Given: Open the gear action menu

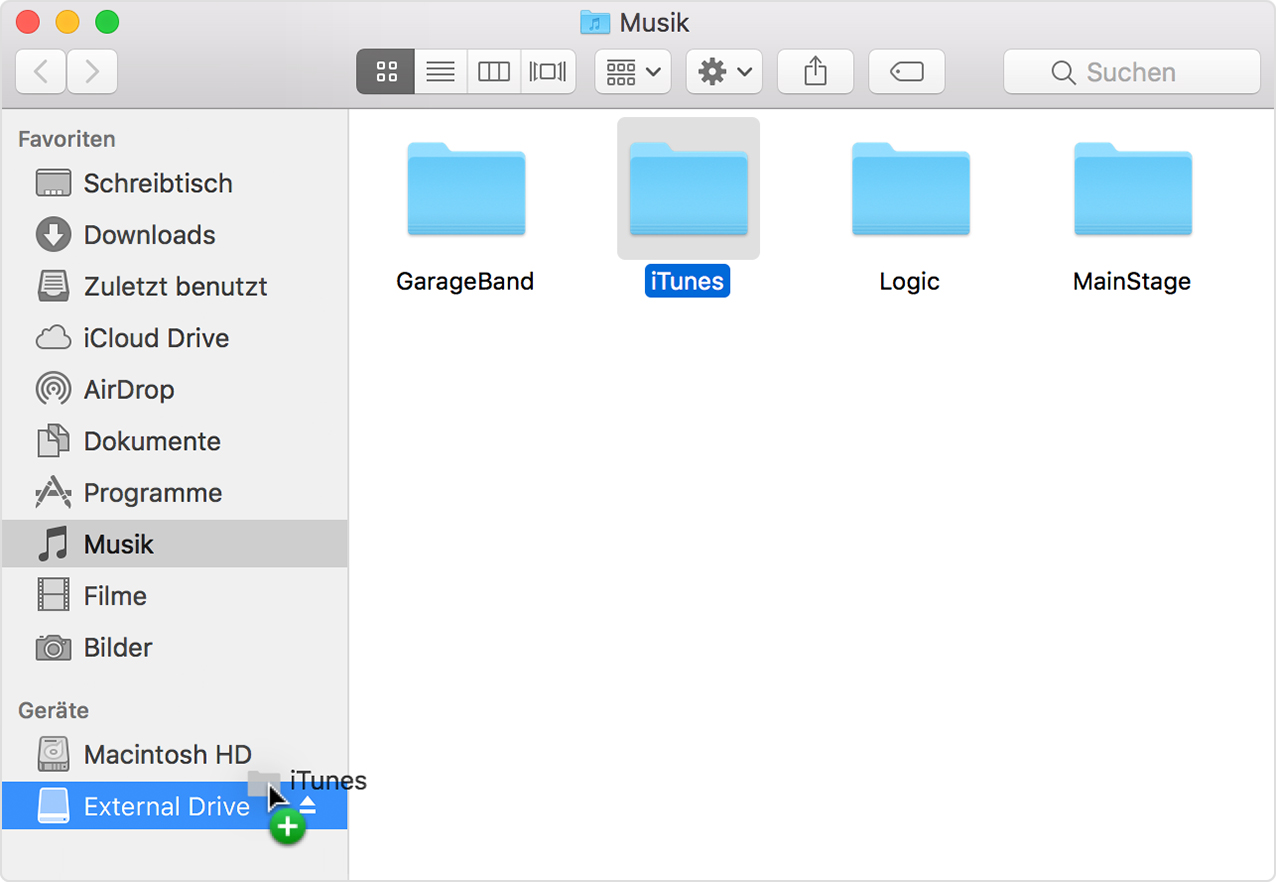Looking at the screenshot, I should [725, 72].
